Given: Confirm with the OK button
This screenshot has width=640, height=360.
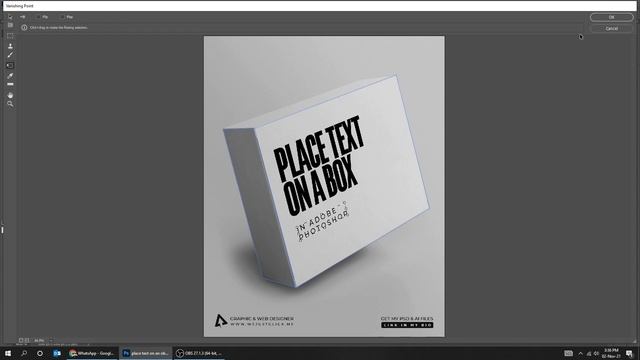Looking at the screenshot, I should pos(611,17).
